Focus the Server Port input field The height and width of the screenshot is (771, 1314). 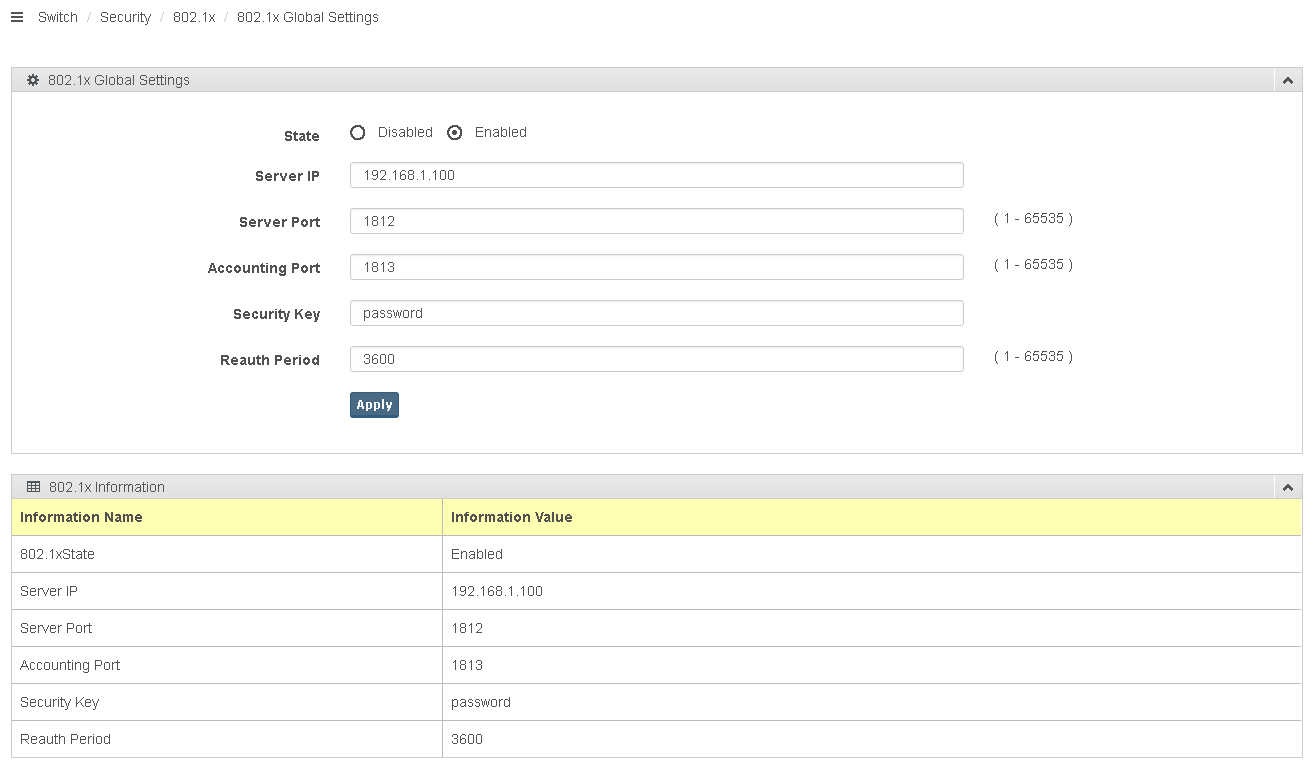coord(656,221)
